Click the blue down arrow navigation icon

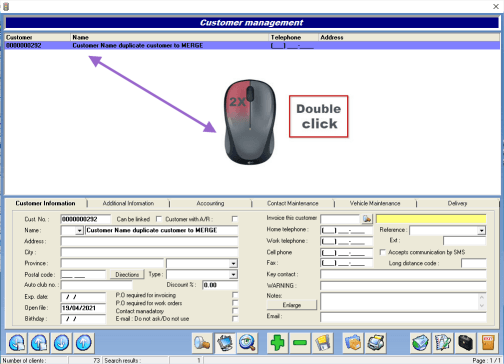click(61, 343)
